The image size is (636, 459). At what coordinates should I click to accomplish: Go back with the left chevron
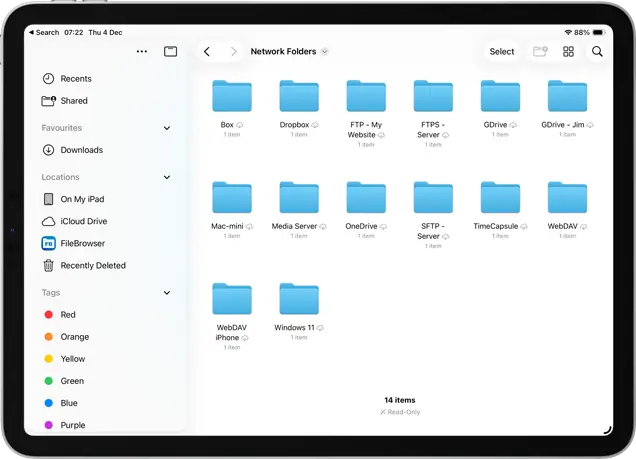click(x=207, y=52)
